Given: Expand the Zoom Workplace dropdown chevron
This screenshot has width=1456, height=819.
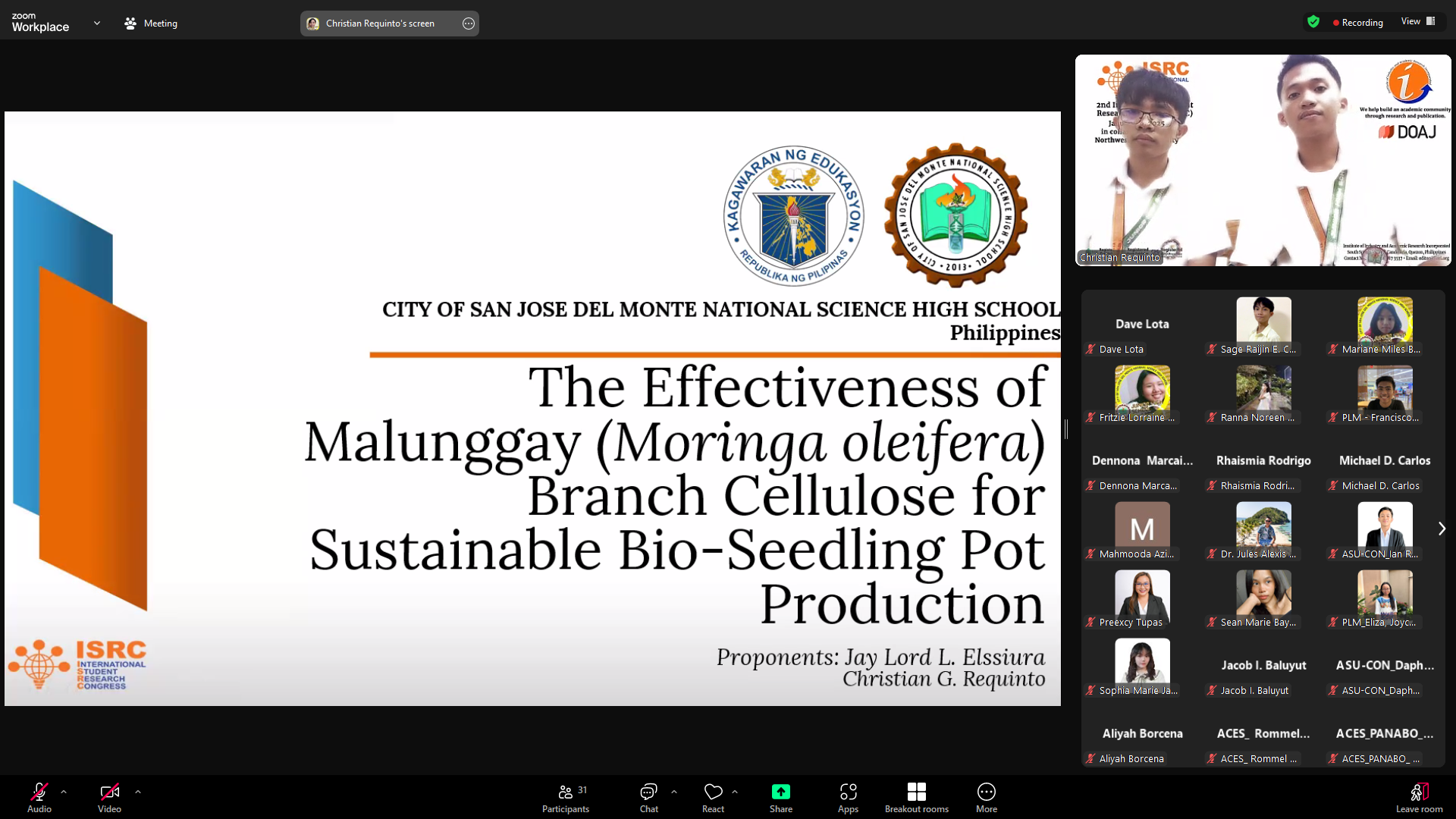Looking at the screenshot, I should click(x=97, y=24).
